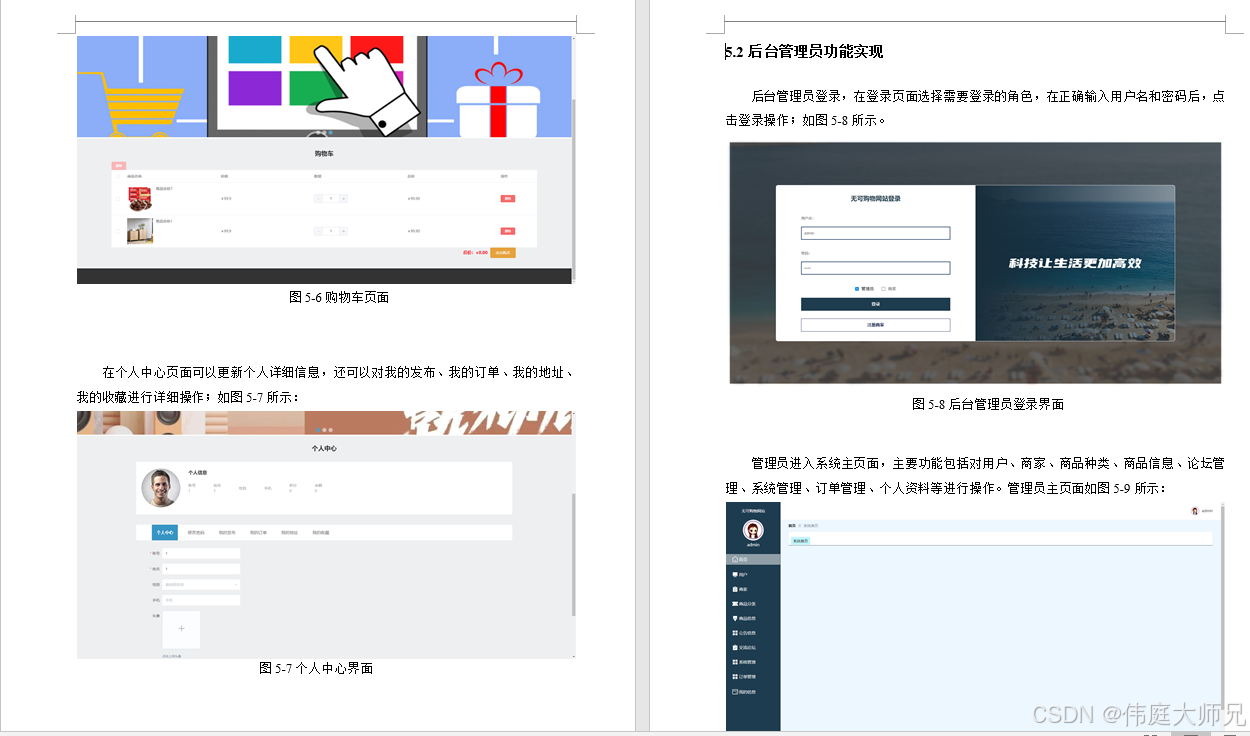
Task: Increase quantity for second cart item
Action: pos(343,231)
